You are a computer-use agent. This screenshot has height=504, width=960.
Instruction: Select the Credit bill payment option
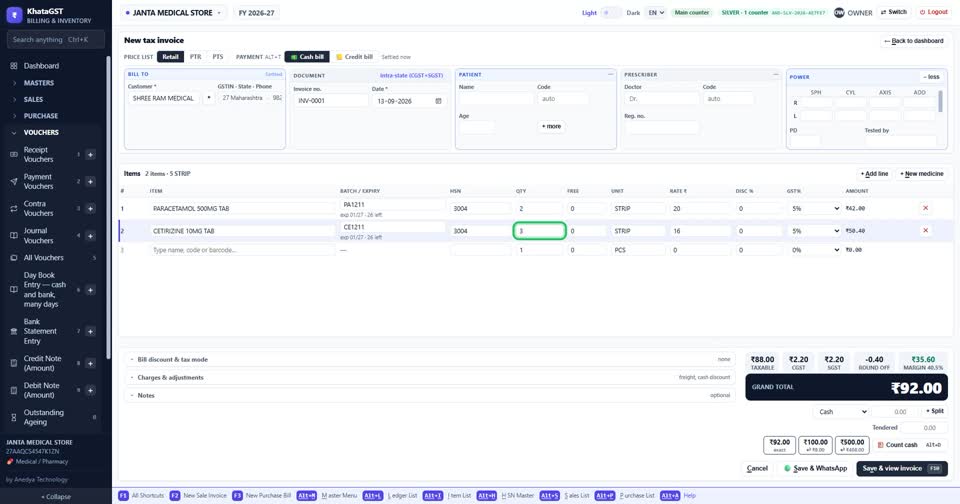[354, 57]
